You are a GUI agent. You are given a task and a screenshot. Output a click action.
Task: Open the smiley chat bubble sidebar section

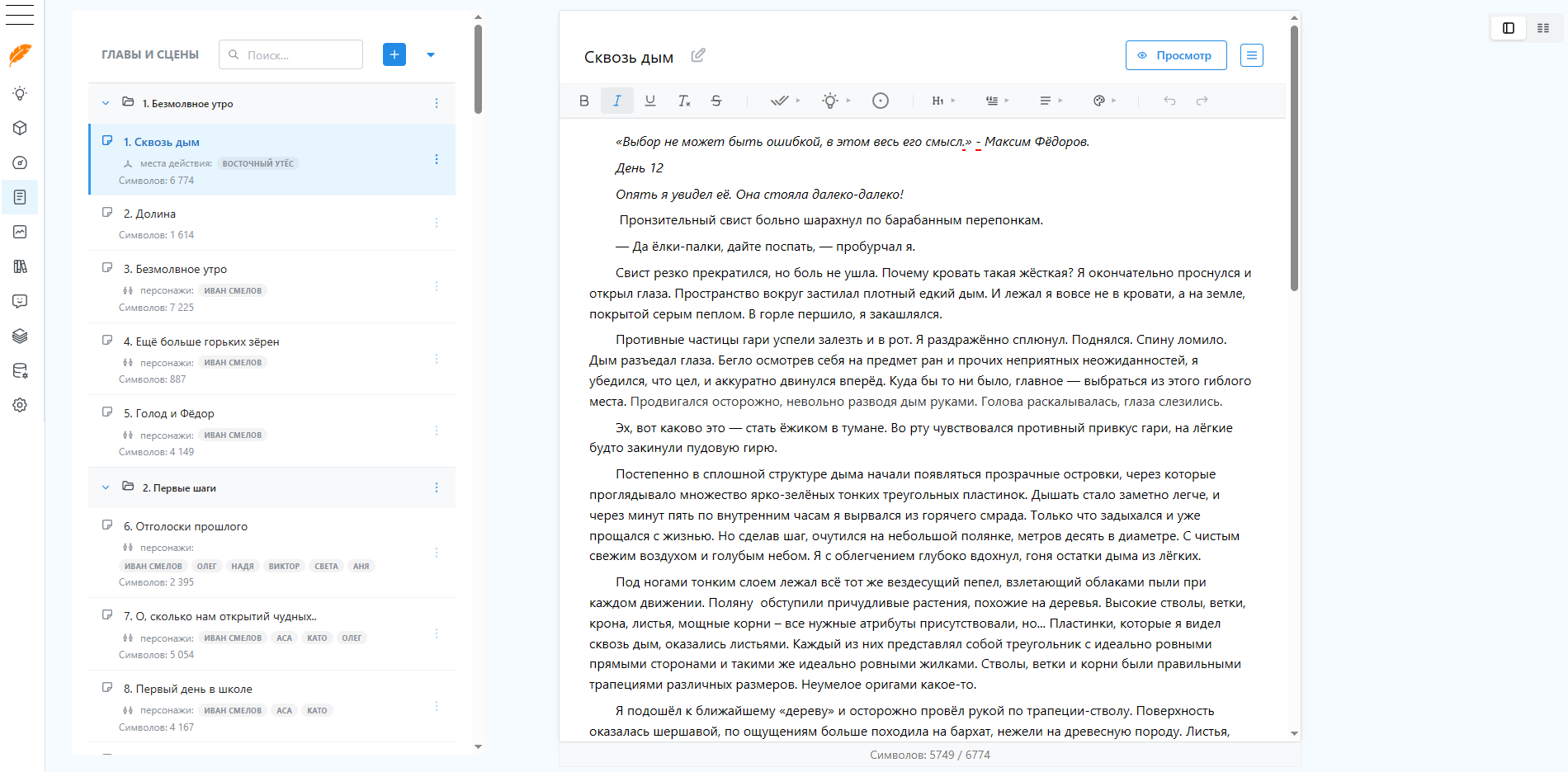point(21,301)
